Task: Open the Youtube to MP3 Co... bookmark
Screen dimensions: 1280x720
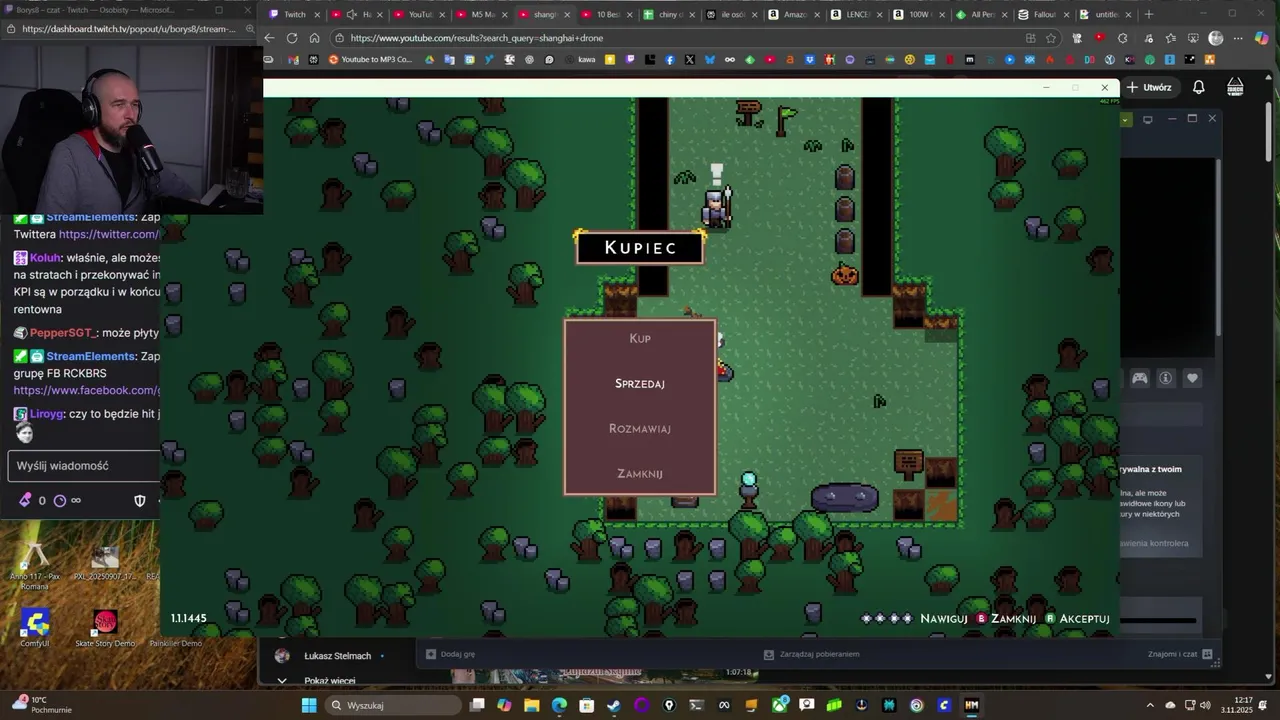Action: [371, 59]
